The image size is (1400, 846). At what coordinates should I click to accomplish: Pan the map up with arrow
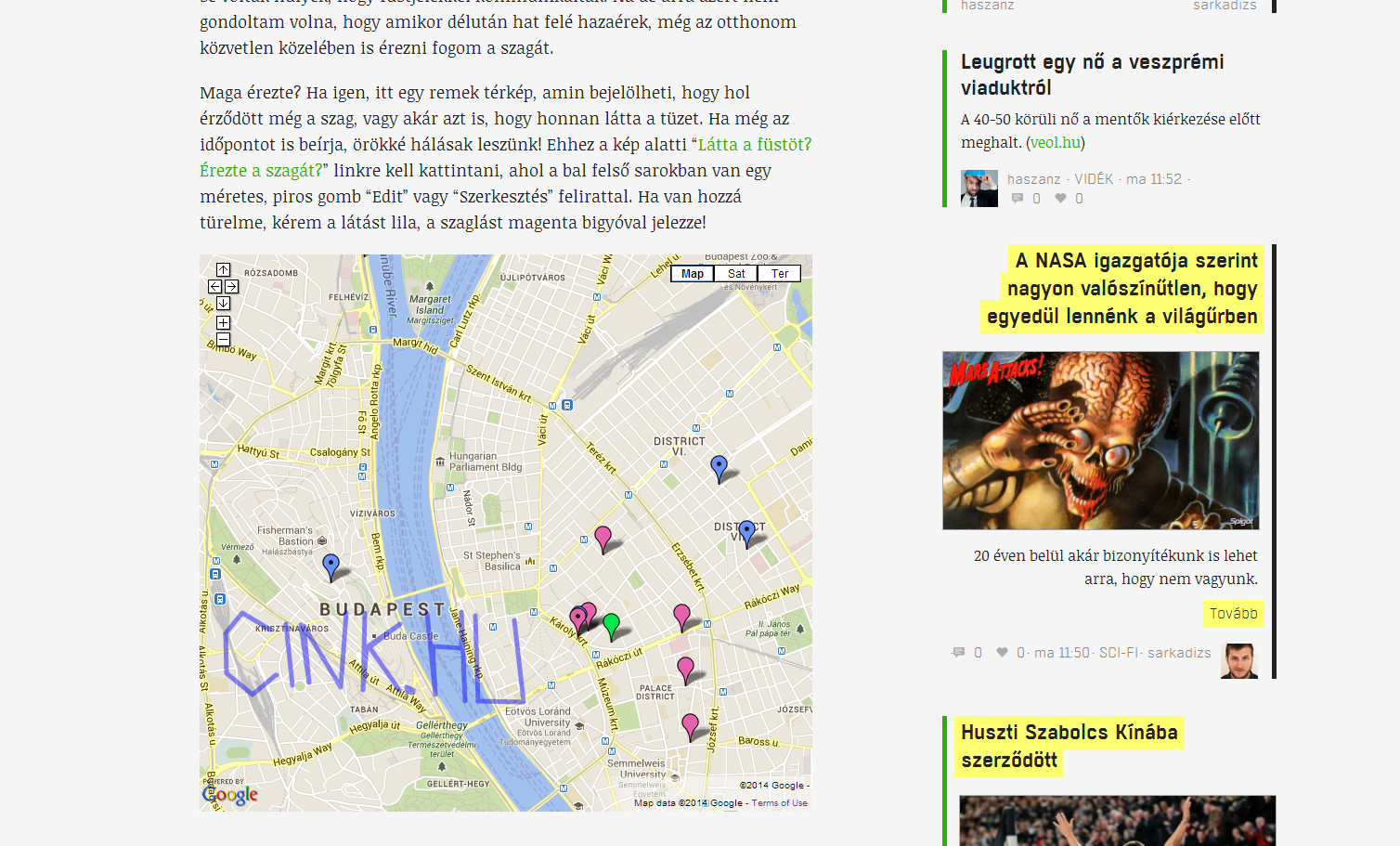[223, 270]
